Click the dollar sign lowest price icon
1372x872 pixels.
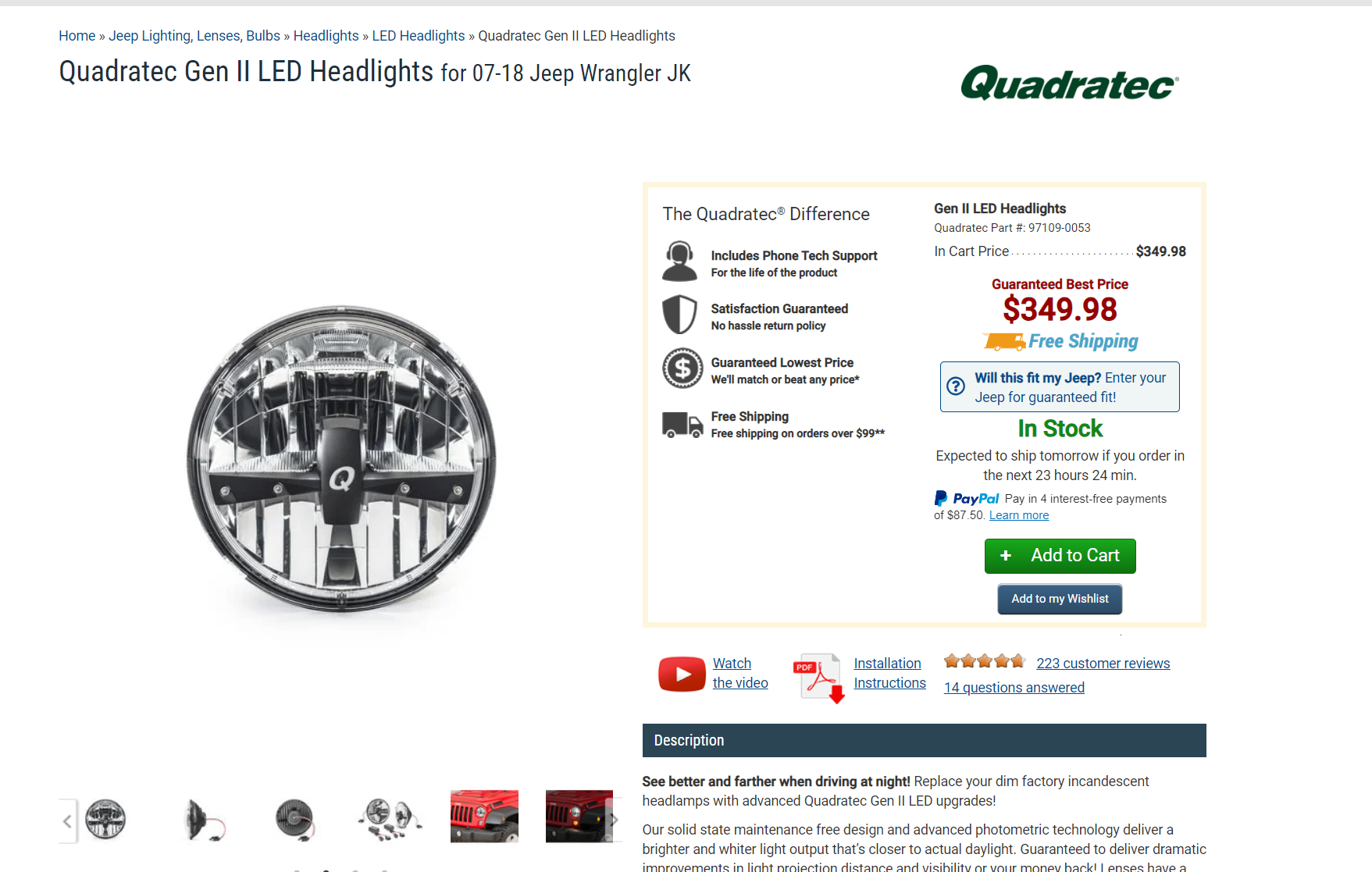pyautogui.click(x=682, y=368)
